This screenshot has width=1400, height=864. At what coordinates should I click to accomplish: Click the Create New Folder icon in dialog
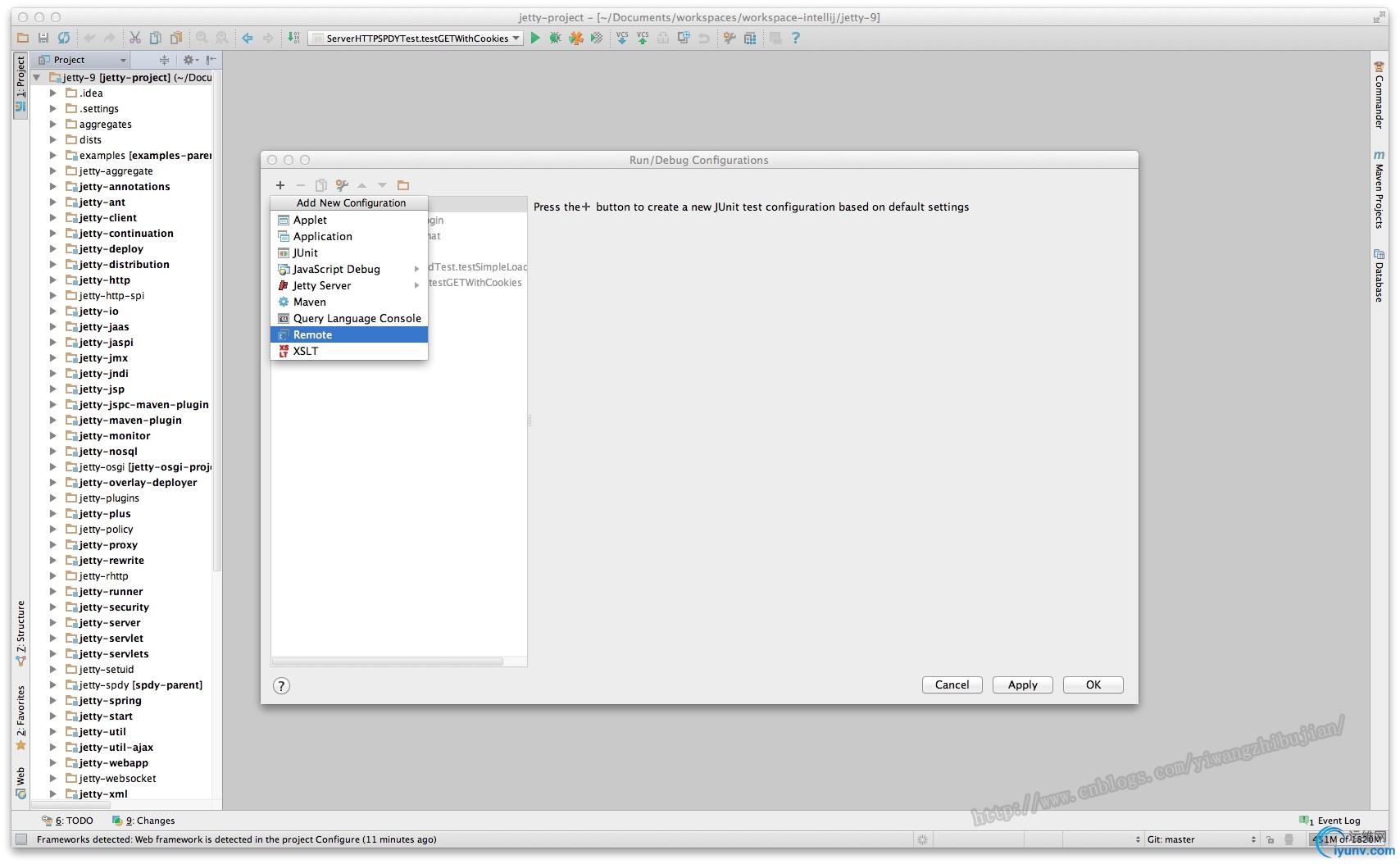(x=403, y=185)
